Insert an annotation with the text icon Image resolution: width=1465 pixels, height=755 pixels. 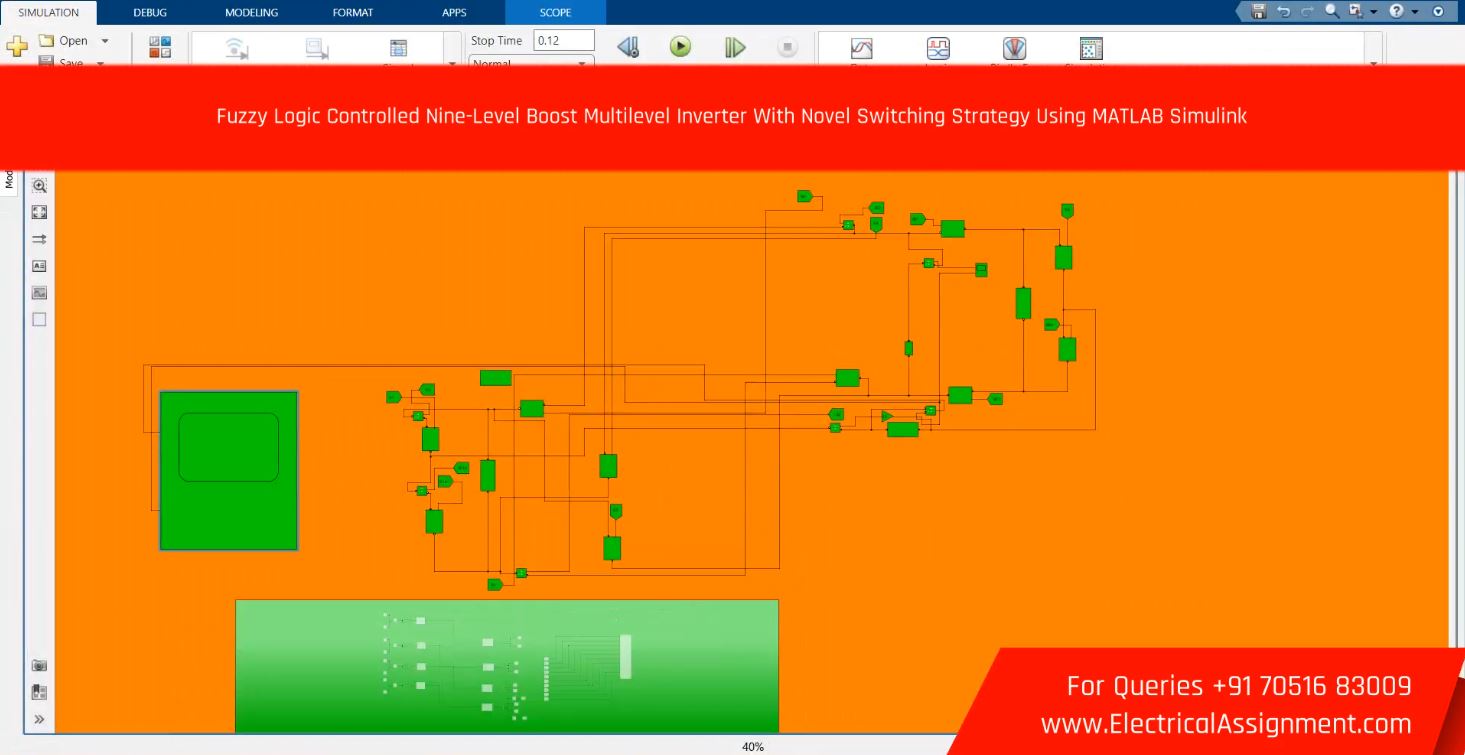pyautogui.click(x=40, y=266)
